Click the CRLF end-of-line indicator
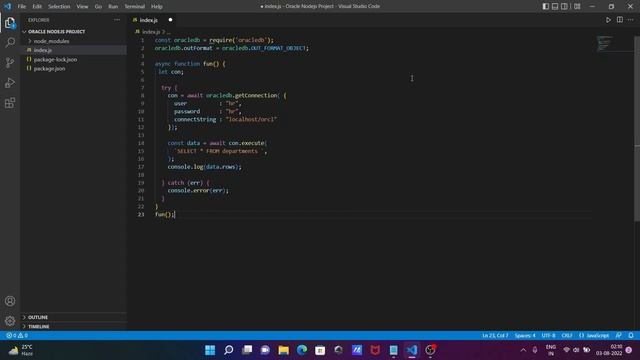The image size is (640, 360). tap(567, 336)
